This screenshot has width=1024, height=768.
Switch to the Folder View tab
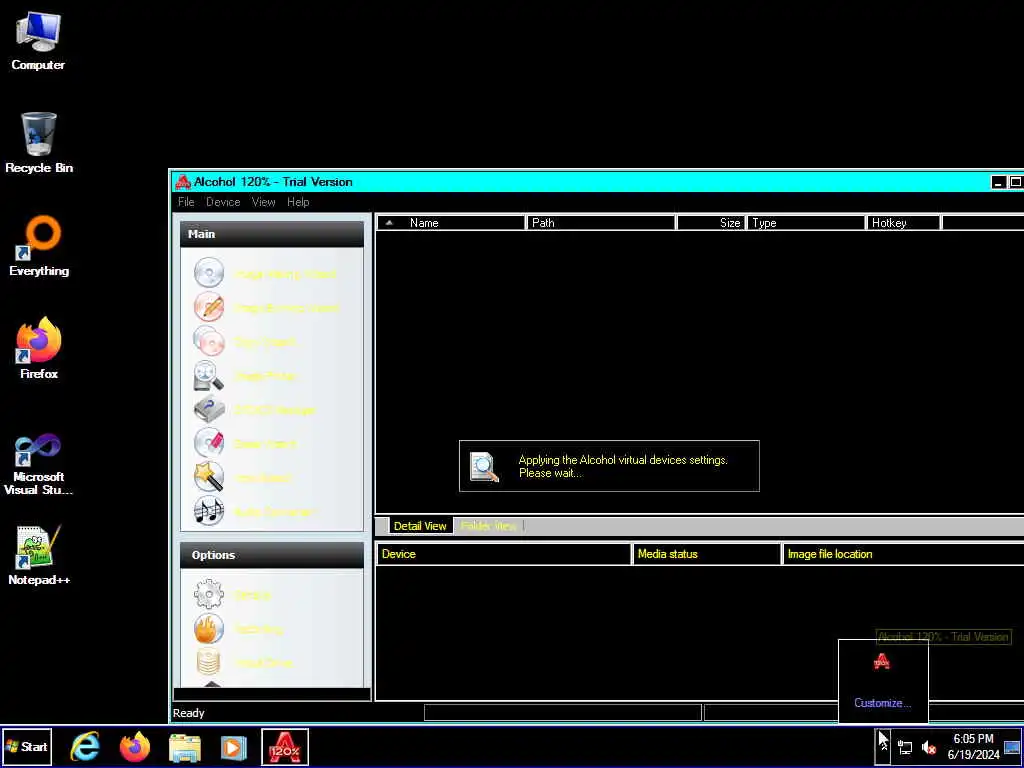(x=488, y=526)
